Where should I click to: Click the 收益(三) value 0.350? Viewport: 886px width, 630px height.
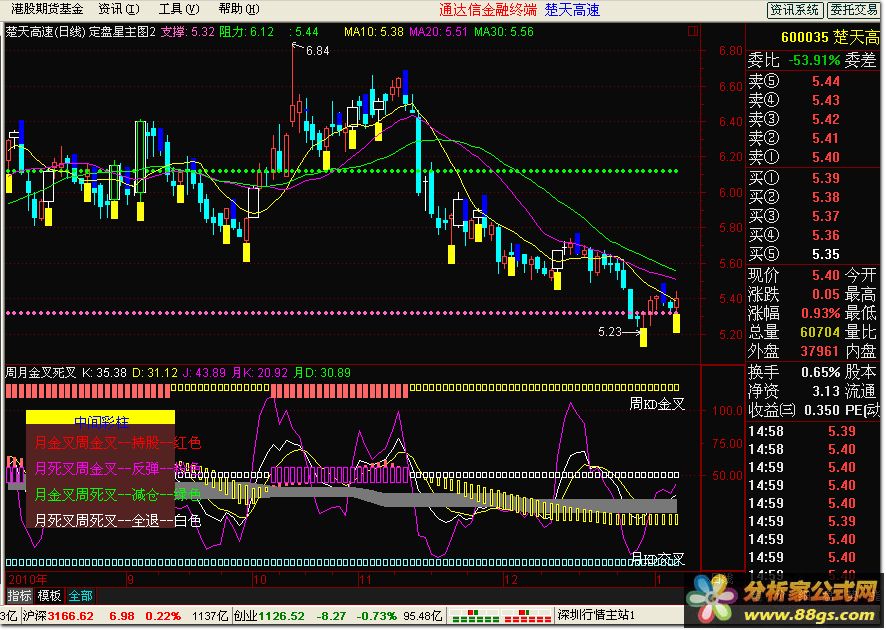click(820, 410)
